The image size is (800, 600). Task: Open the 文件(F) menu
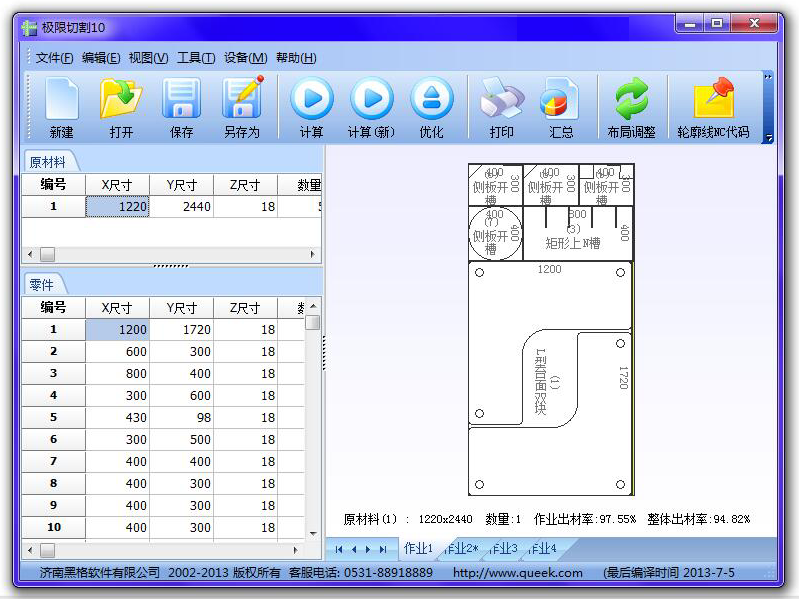pyautogui.click(x=54, y=58)
